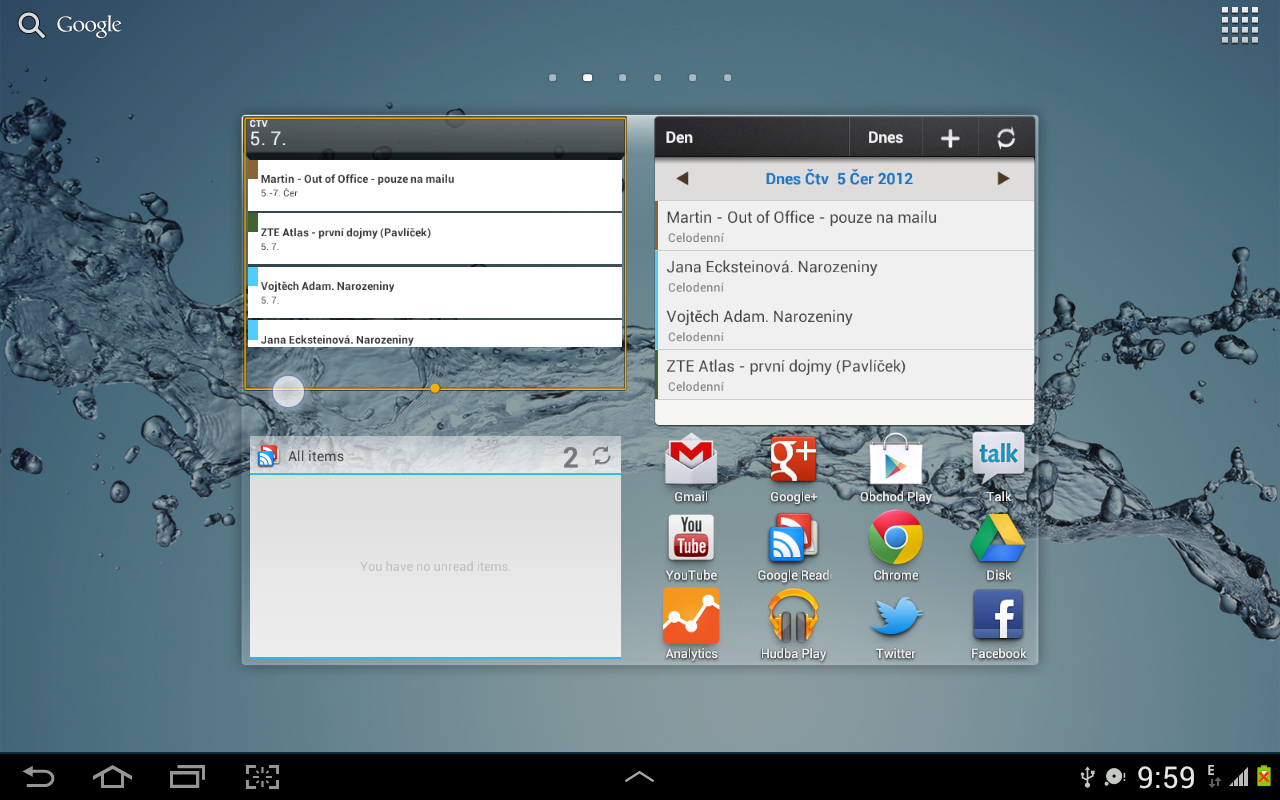Go to previous day in calendar widget
This screenshot has width=1280, height=800.
(x=682, y=178)
